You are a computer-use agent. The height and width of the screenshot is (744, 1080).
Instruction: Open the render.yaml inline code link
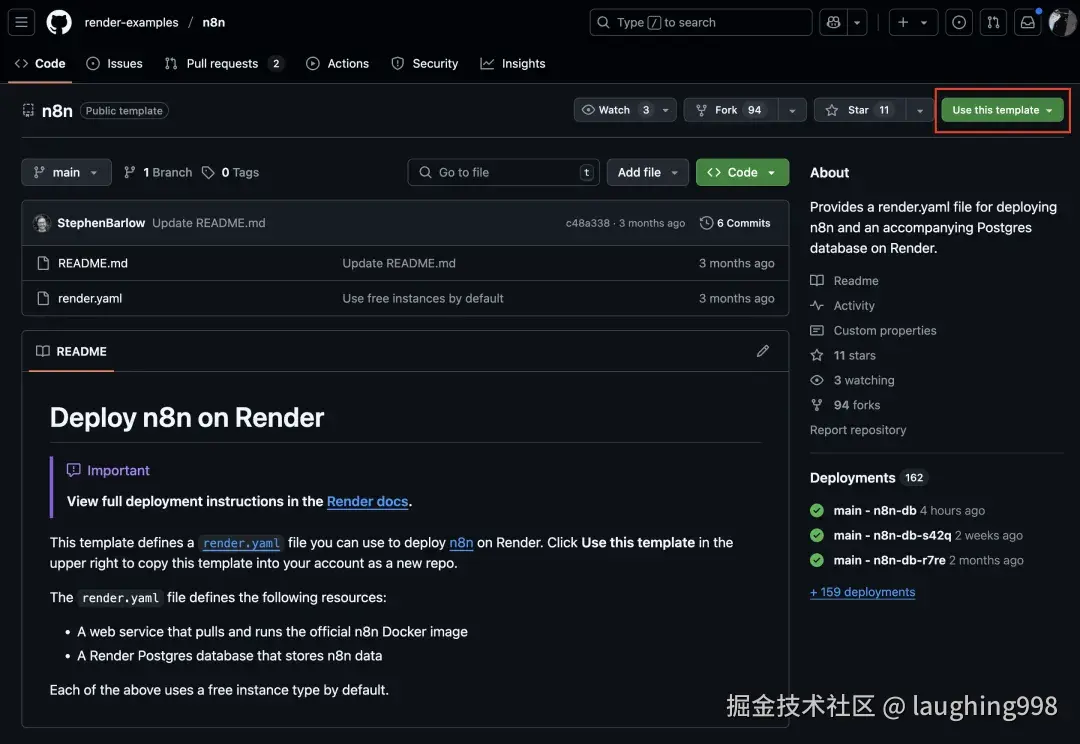241,543
